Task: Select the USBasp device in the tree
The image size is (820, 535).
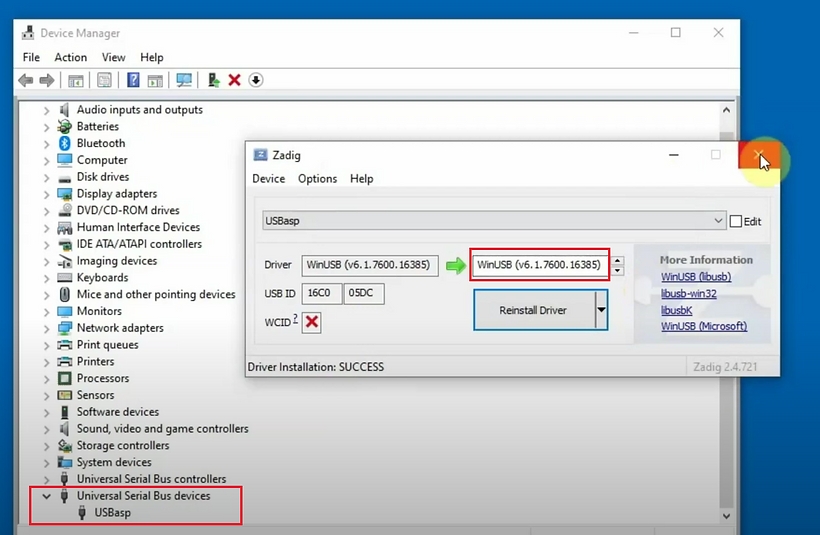Action: pyautogui.click(x=112, y=513)
